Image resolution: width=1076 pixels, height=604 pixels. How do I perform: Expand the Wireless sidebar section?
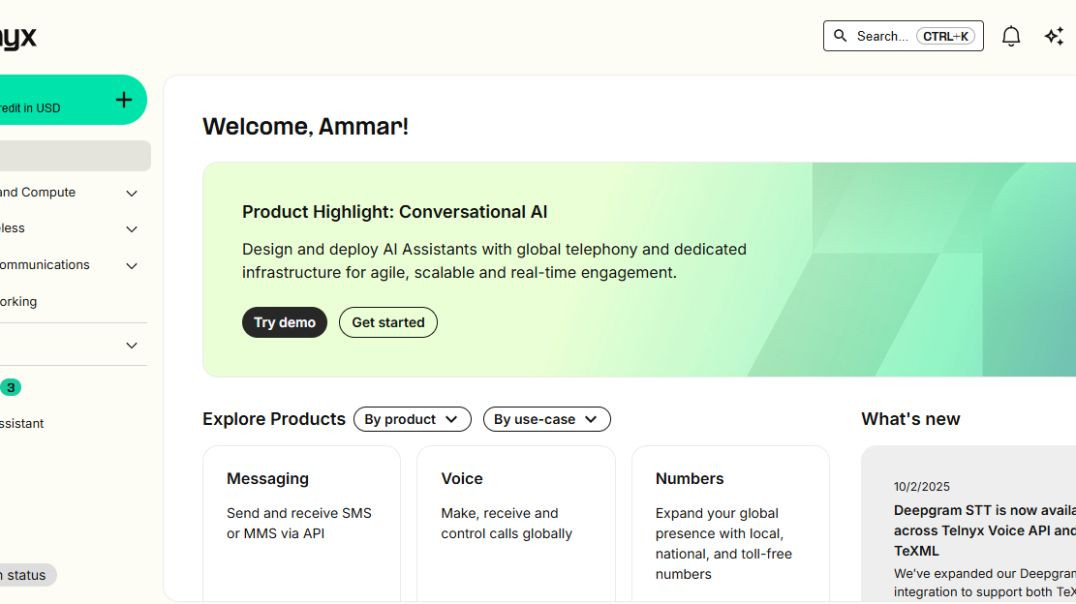tap(131, 229)
